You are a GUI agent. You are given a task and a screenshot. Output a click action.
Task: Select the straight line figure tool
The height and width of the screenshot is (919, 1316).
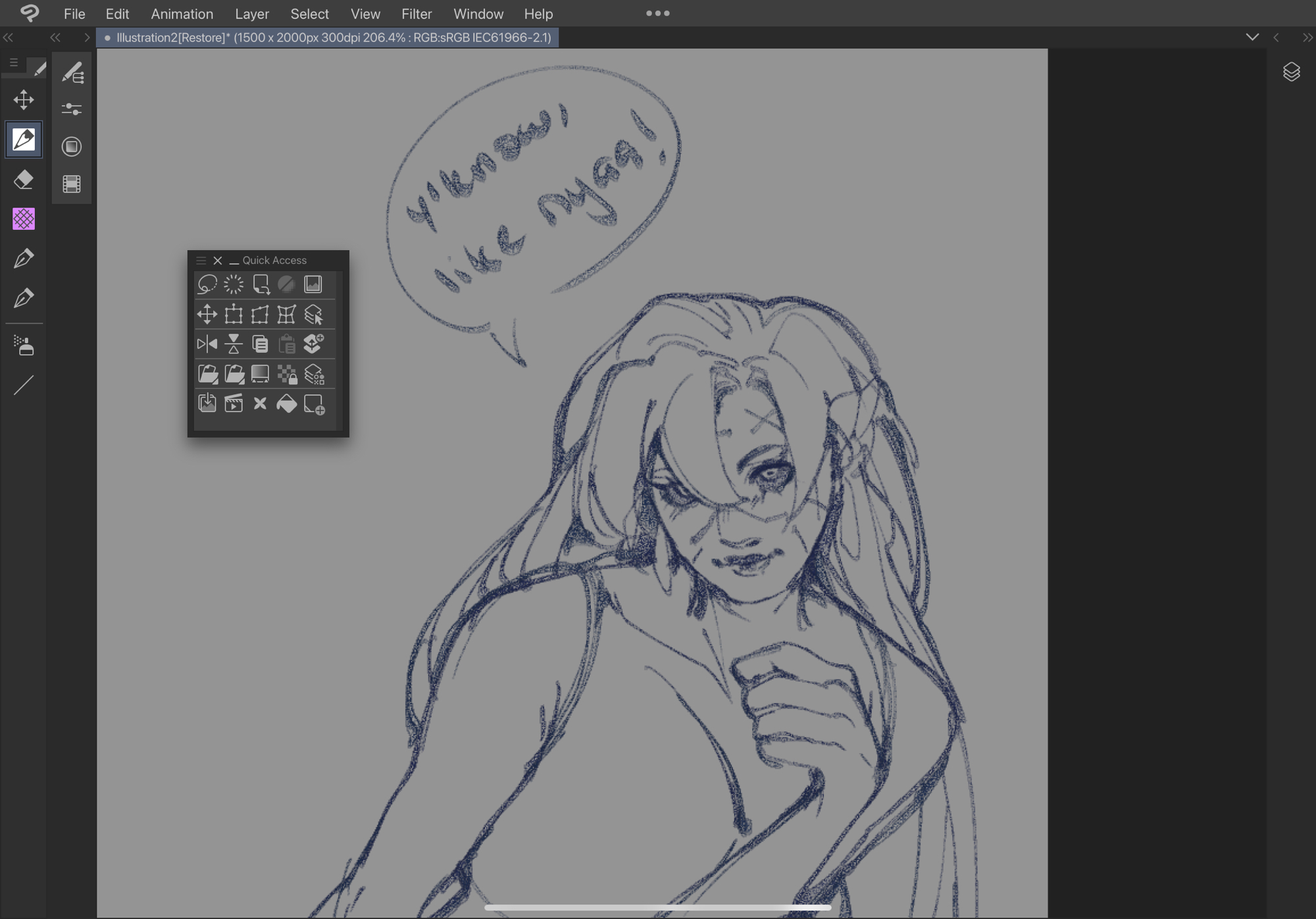click(x=24, y=385)
